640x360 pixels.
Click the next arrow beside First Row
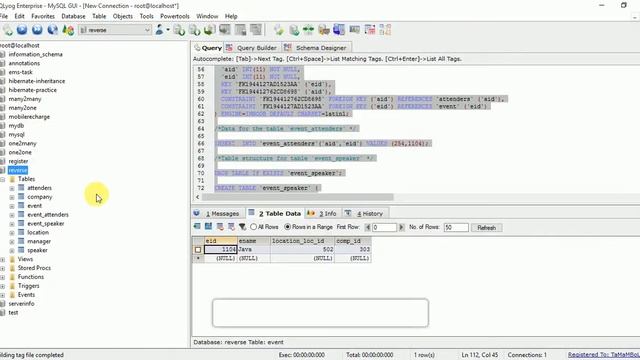[401, 227]
